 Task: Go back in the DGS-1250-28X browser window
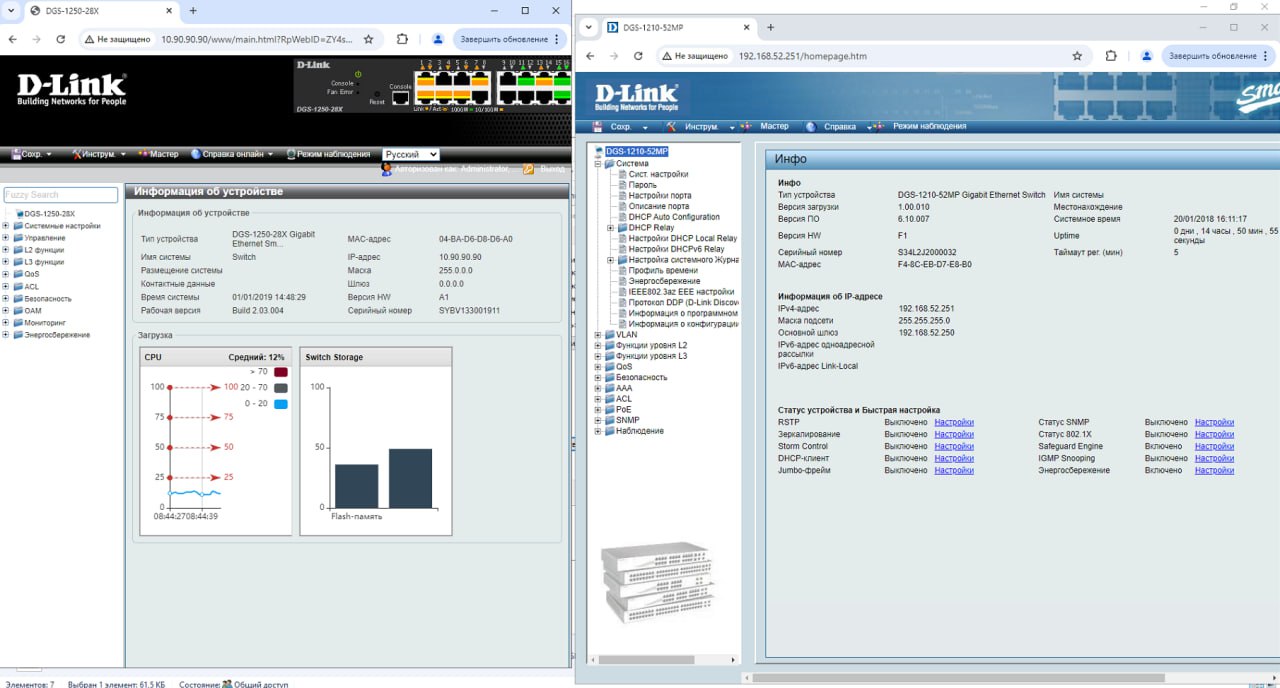pyautogui.click(x=12, y=39)
